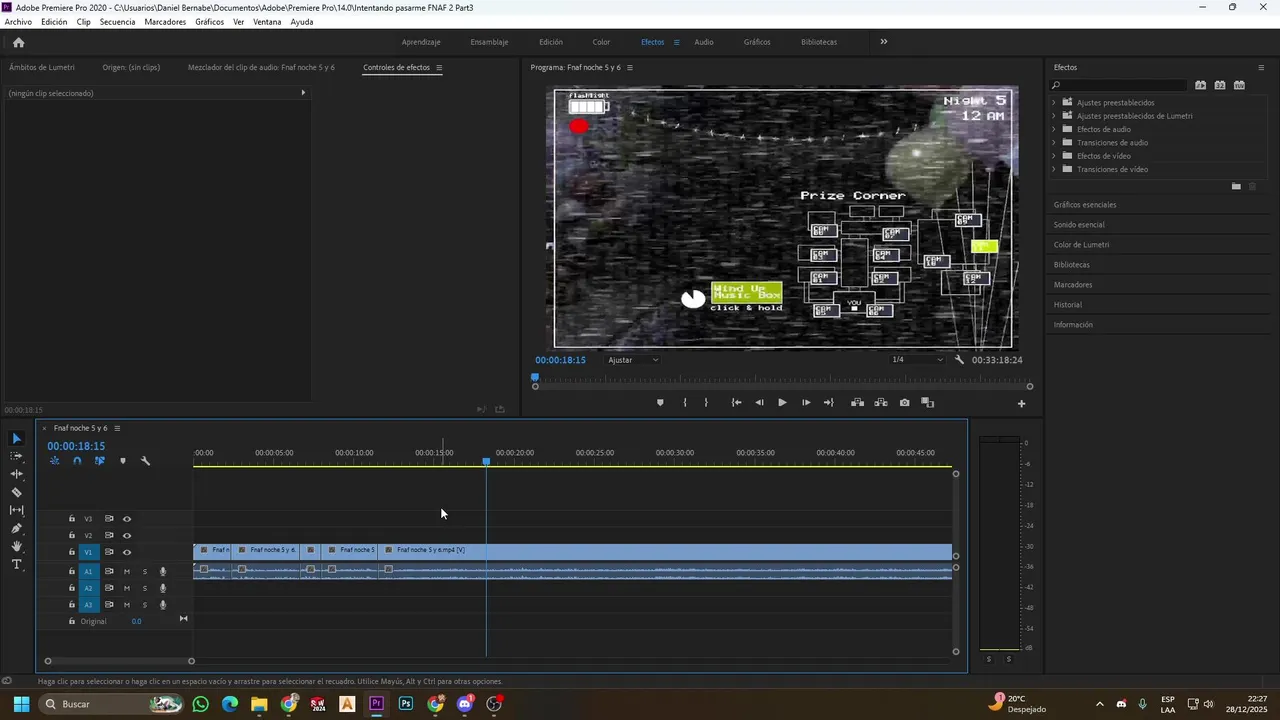Switch to Ámbitos de Lumetri tab

[x=42, y=67]
